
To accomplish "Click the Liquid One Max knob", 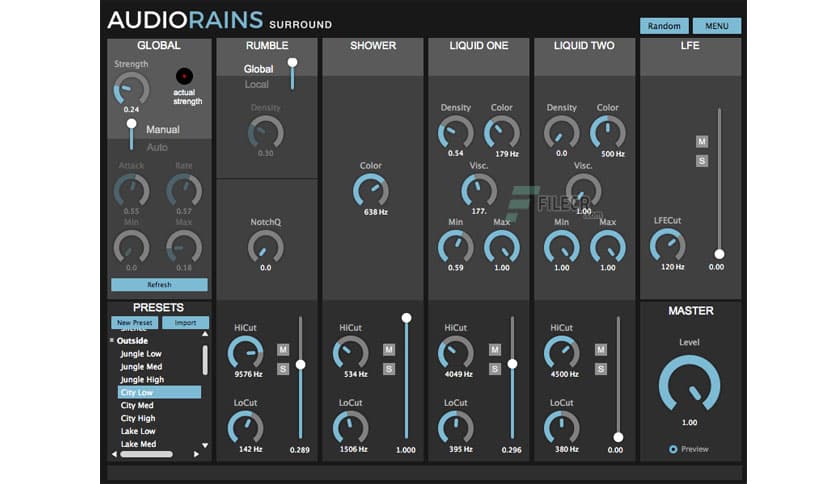I will [x=502, y=247].
